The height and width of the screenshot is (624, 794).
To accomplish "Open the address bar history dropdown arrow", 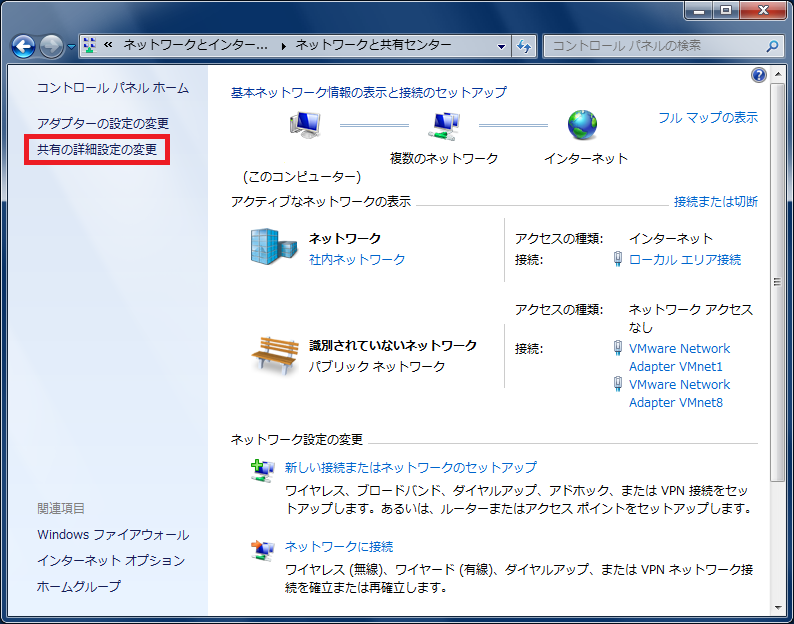I will (x=502, y=46).
